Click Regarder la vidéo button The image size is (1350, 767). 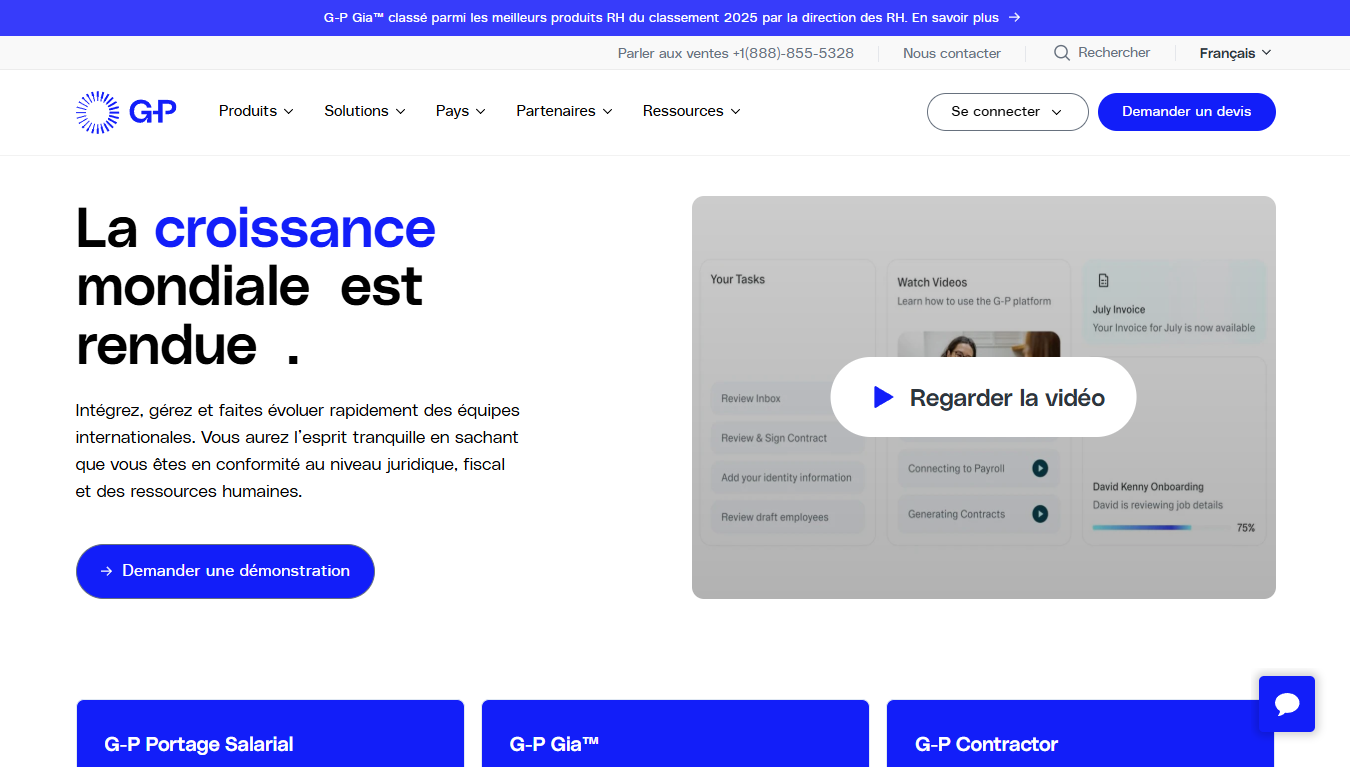point(983,397)
